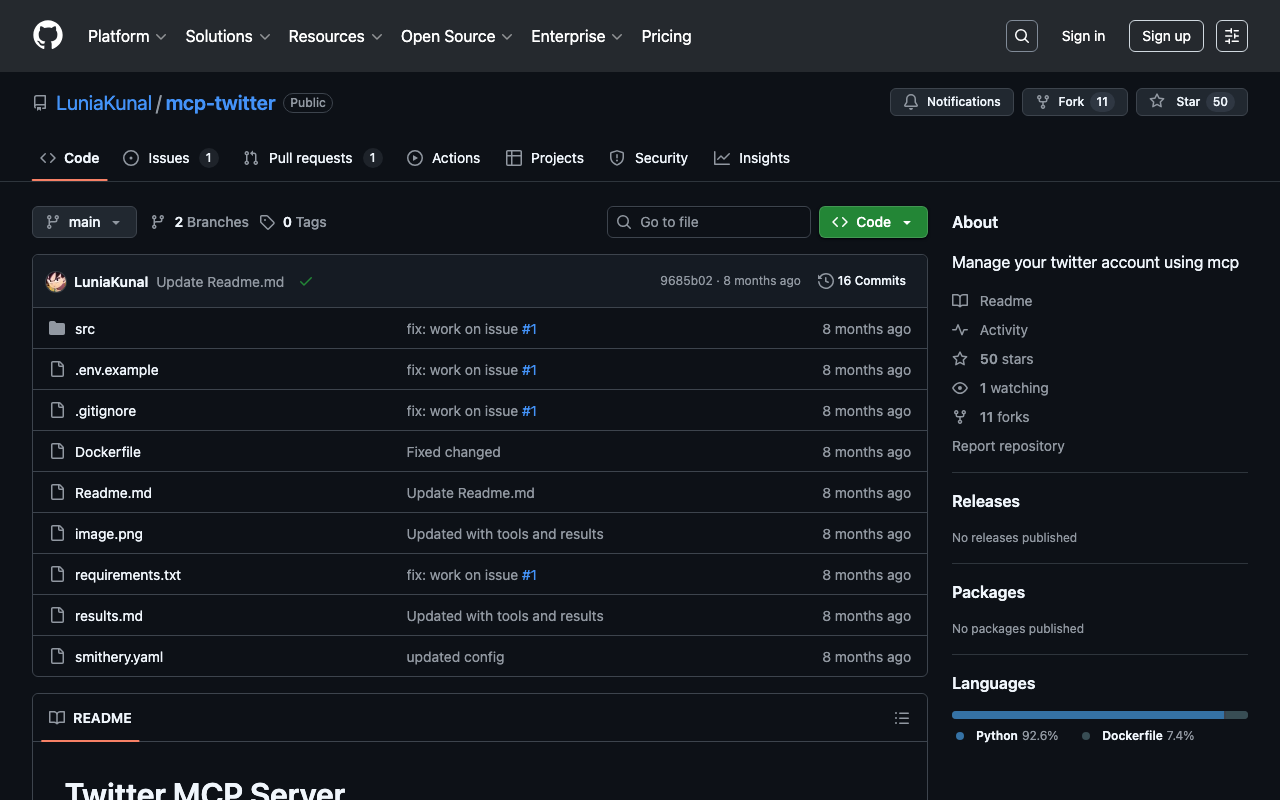Star the mcp-twitter repository
The height and width of the screenshot is (800, 1280).
click(1191, 102)
